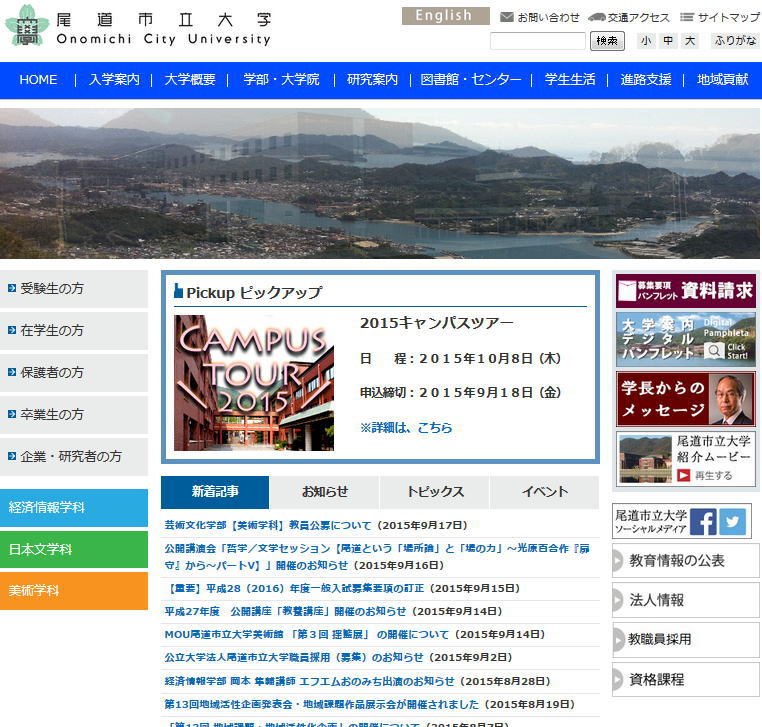This screenshot has height=727, width=762.
Task: Open the 資料請求 pamphlet request banner
Action: point(686,291)
